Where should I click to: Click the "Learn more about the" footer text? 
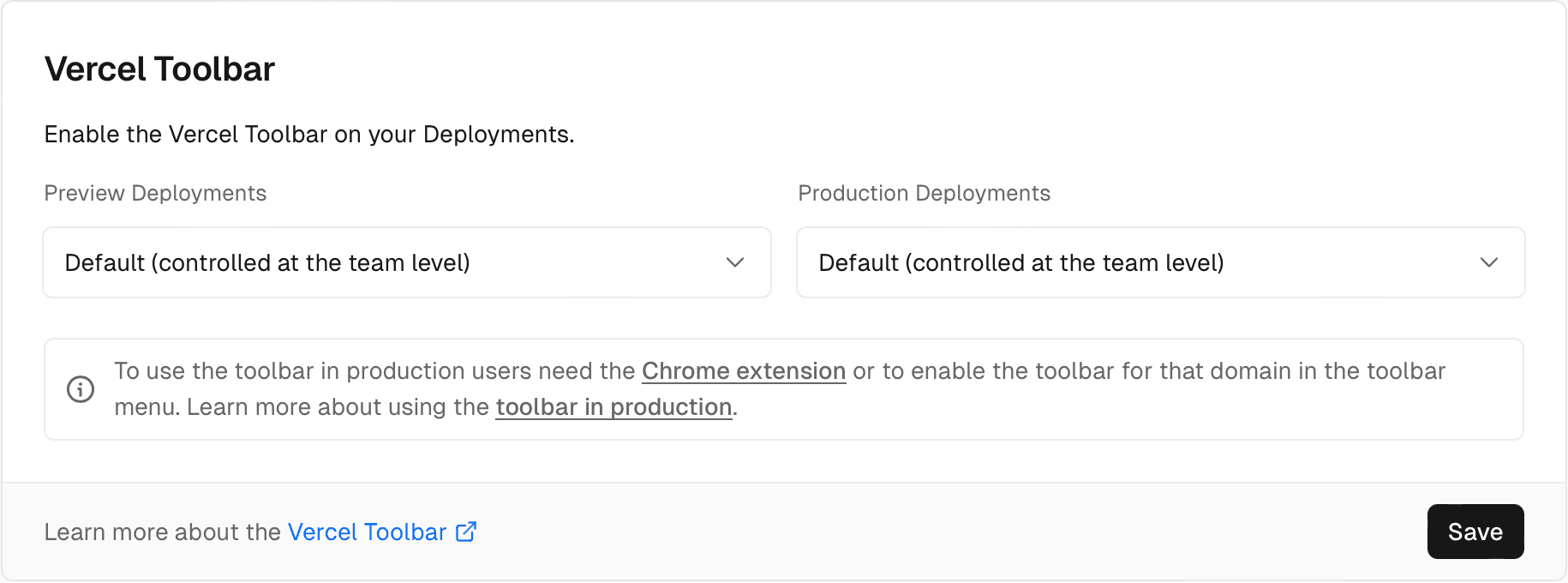pyautogui.click(x=162, y=532)
